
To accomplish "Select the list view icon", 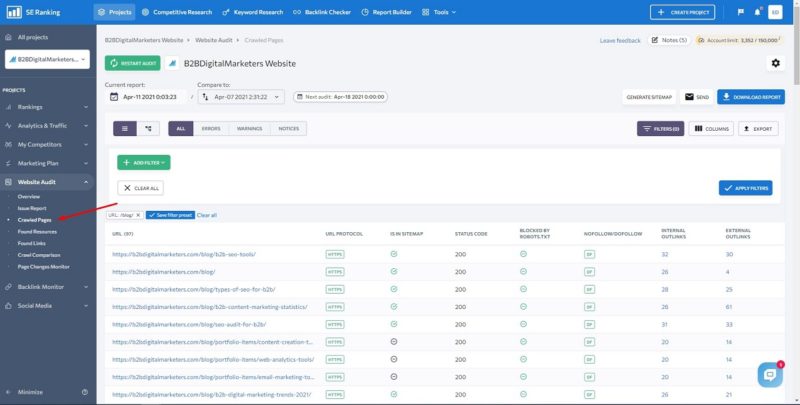I will pyautogui.click(x=125, y=129).
